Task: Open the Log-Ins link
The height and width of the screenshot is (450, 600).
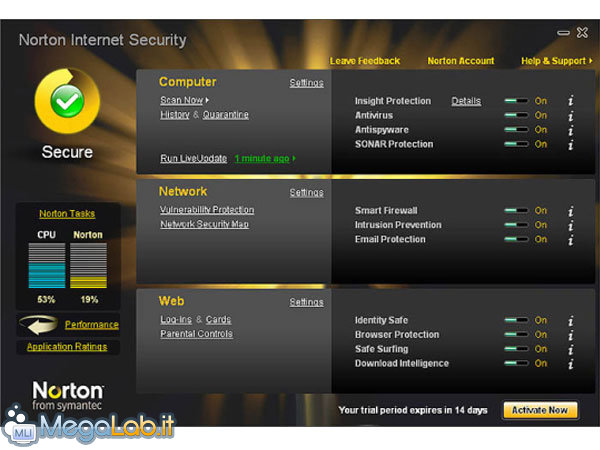Action: [x=176, y=320]
